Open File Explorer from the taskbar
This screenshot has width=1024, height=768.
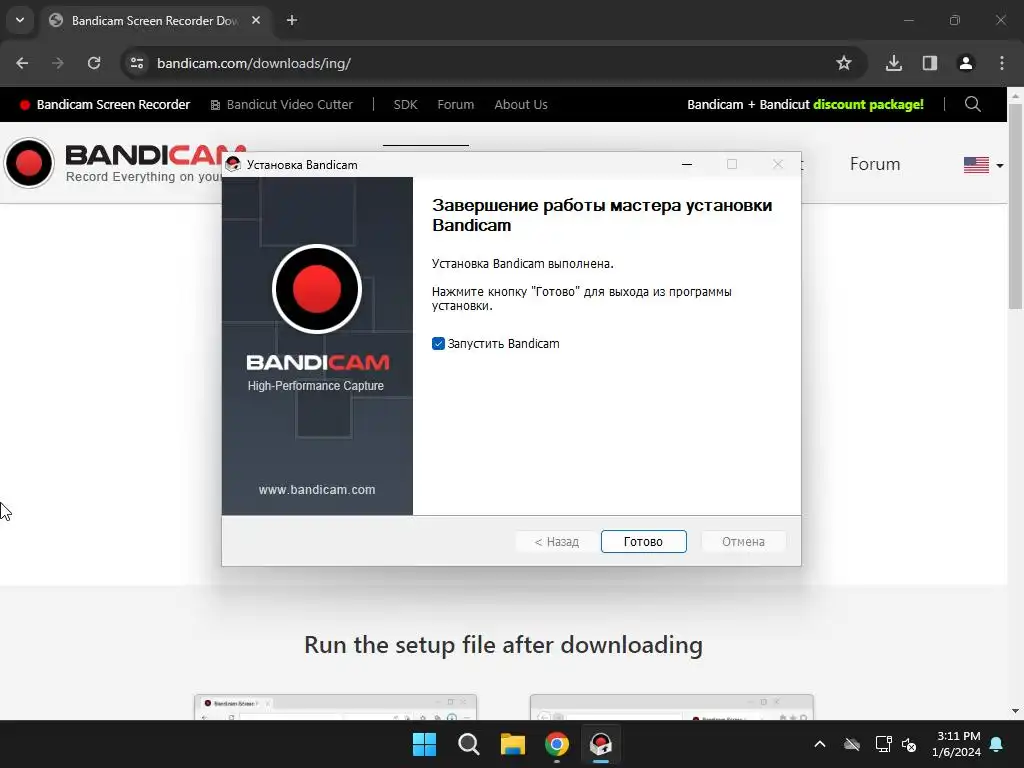513,744
